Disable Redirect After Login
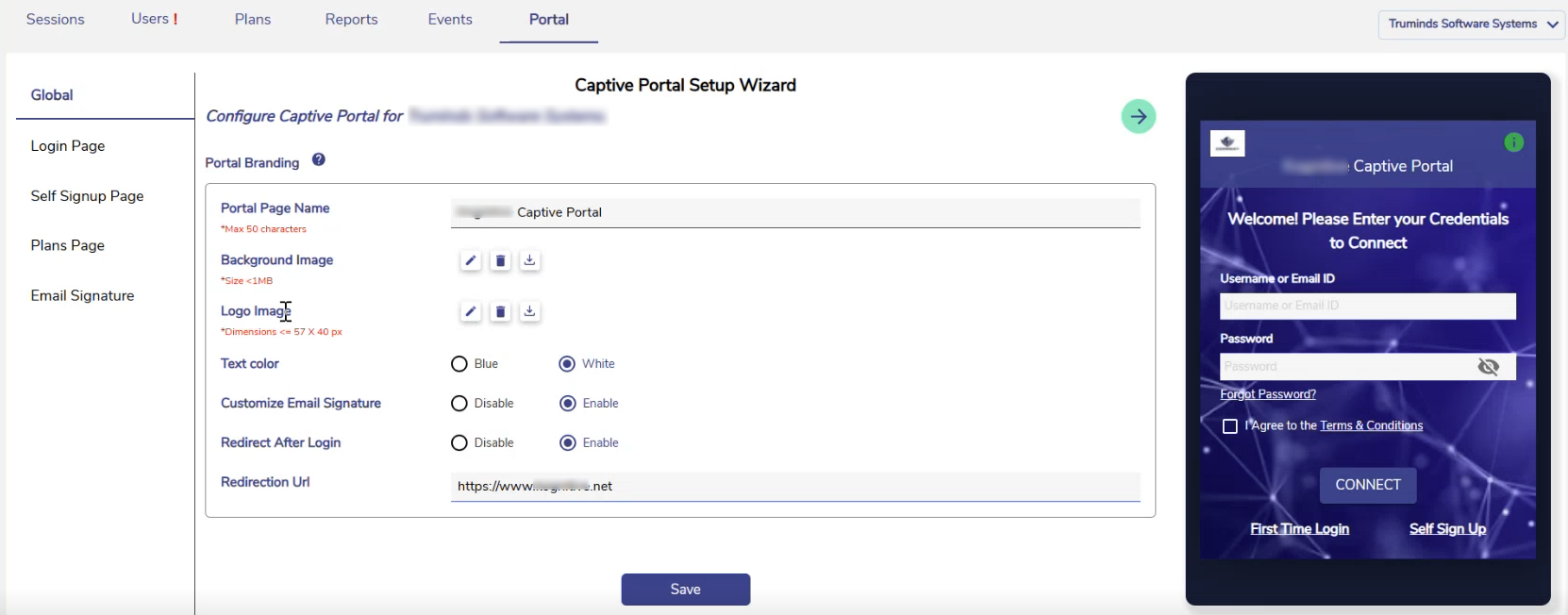The height and width of the screenshot is (615, 1568). [459, 443]
